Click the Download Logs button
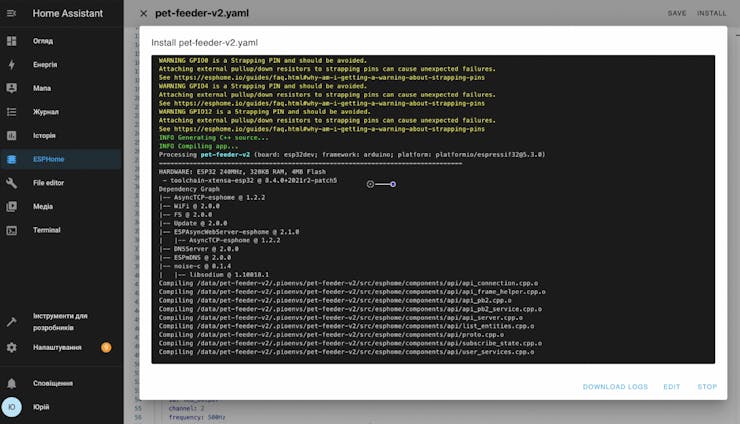Viewport: 740px width, 424px height. [615, 387]
